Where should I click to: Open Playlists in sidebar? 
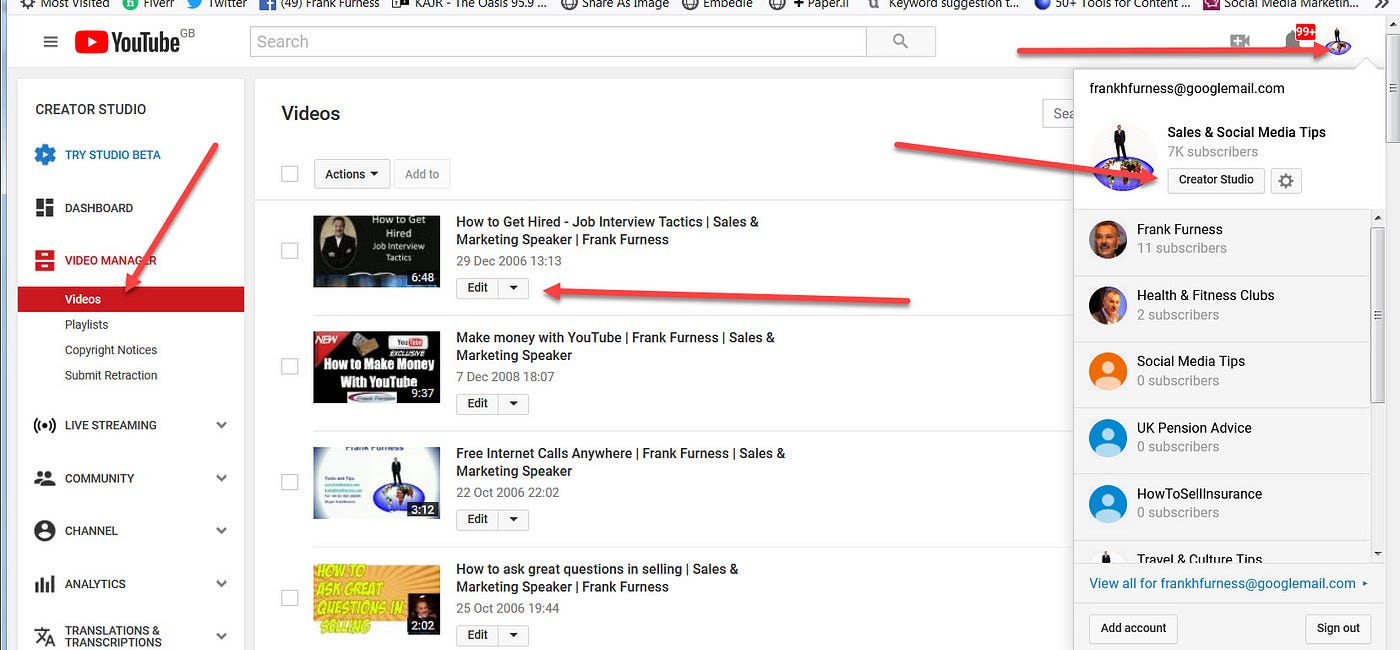86,325
